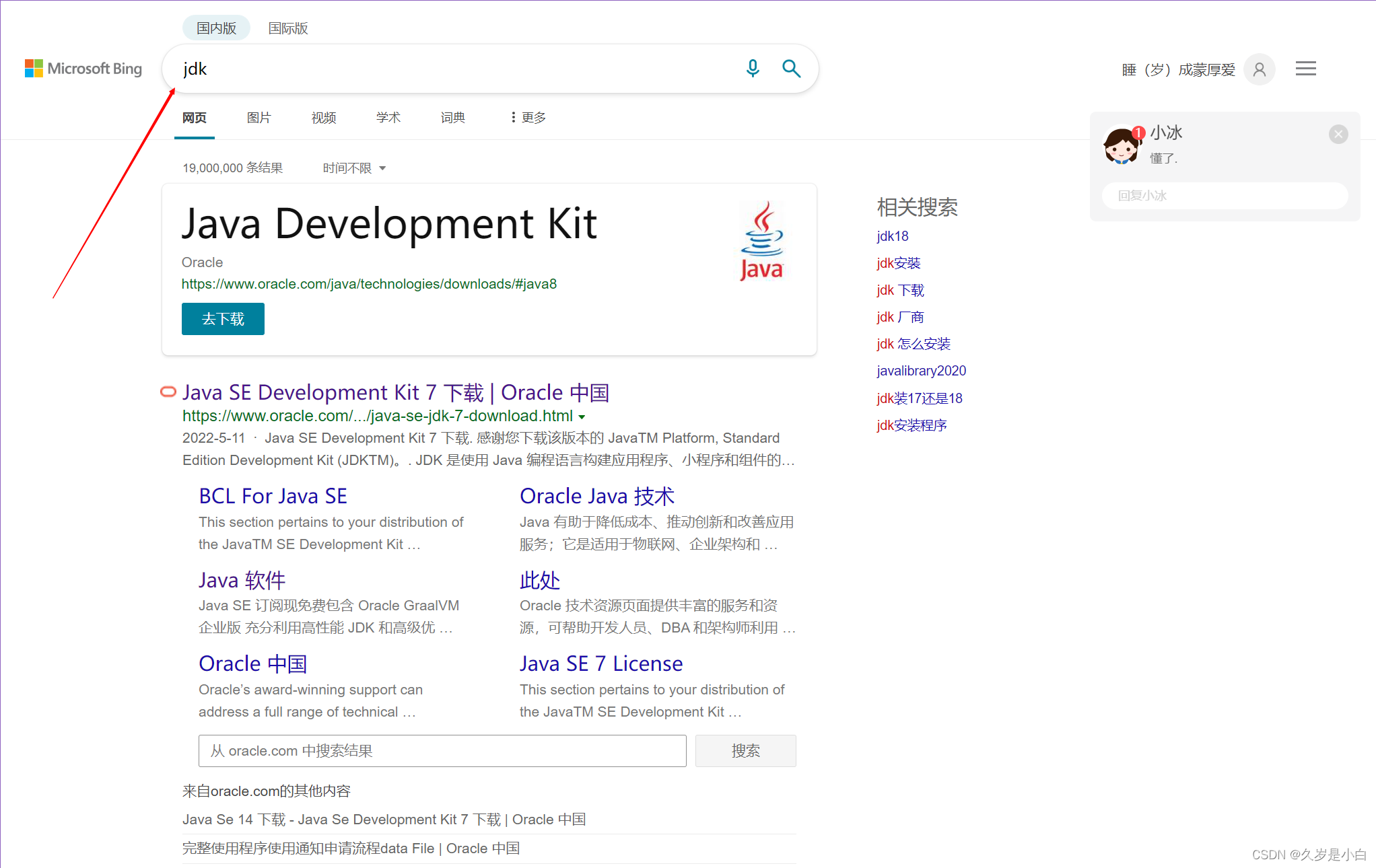Open the 图片 tab
Screen dimensions: 1376x868
click(259, 118)
